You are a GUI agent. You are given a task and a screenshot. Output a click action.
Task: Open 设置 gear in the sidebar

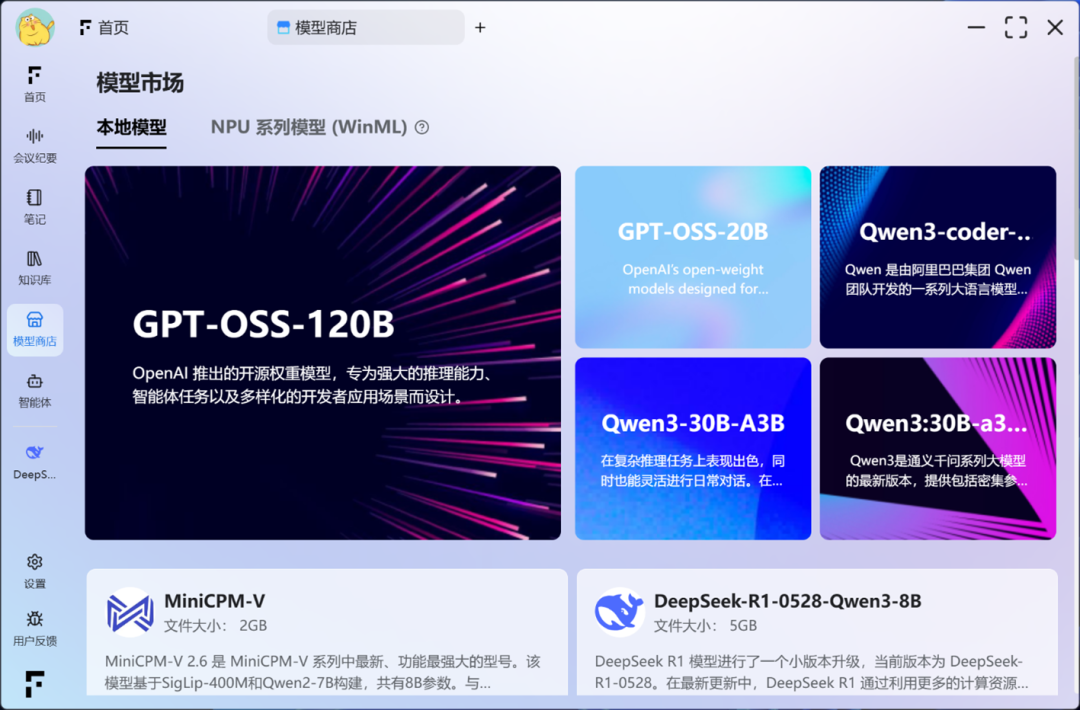coord(34,572)
